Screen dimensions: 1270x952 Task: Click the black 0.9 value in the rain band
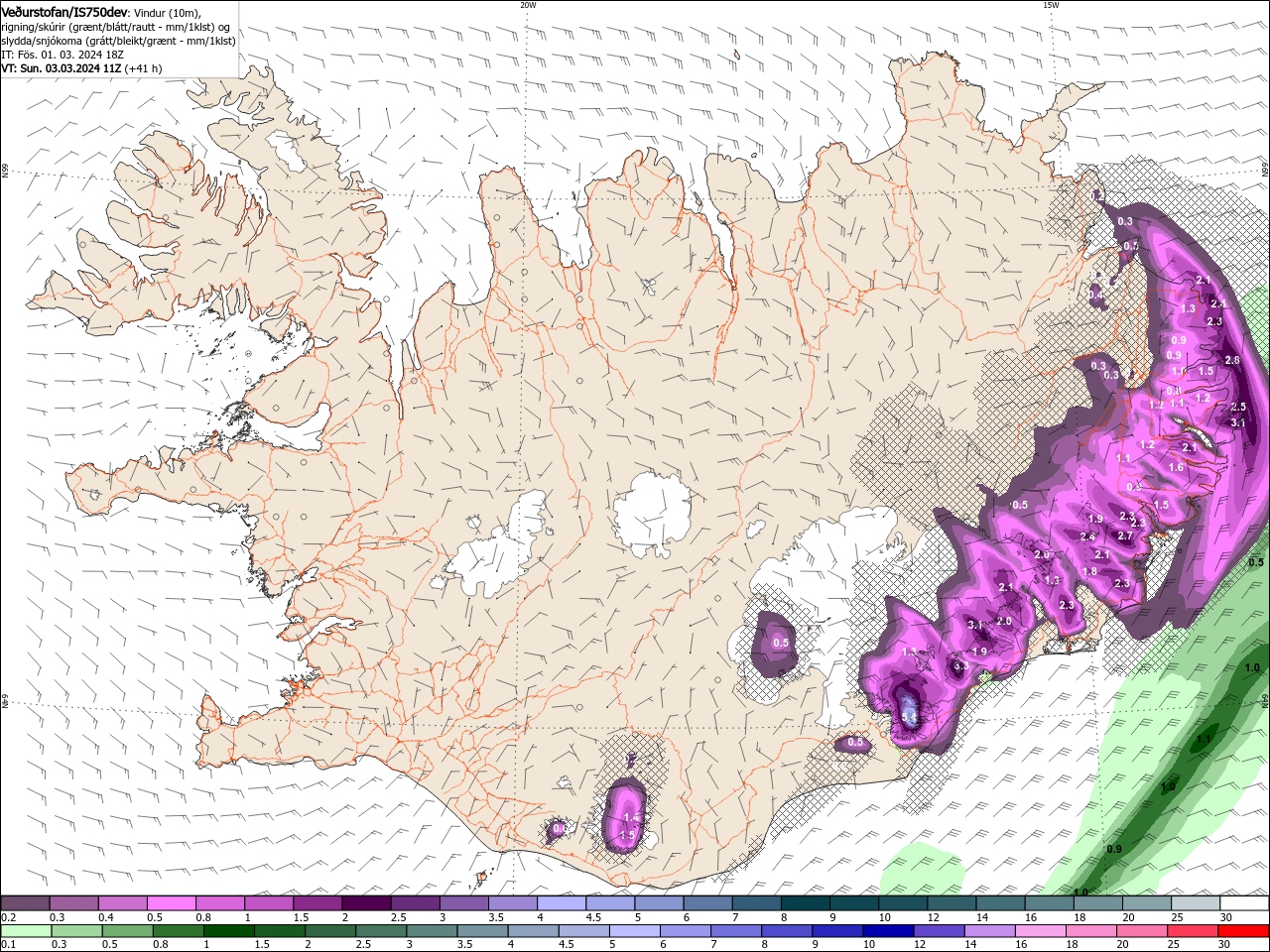[x=1114, y=850]
